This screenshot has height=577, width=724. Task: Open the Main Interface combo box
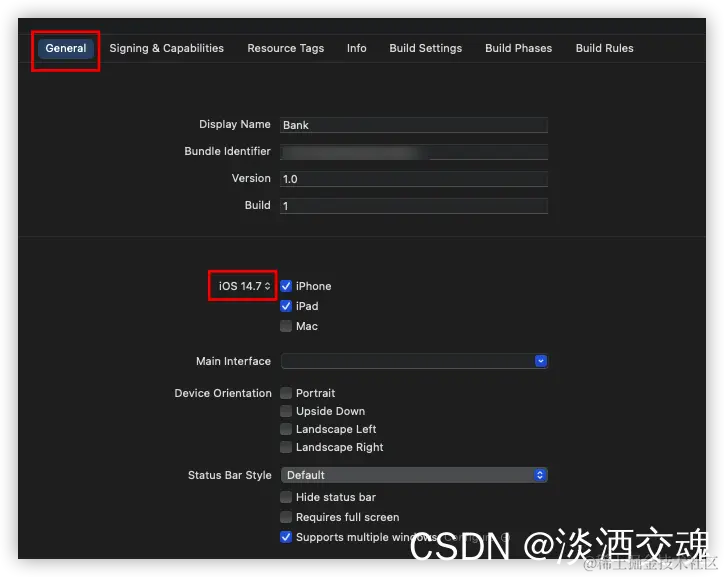[x=541, y=361]
